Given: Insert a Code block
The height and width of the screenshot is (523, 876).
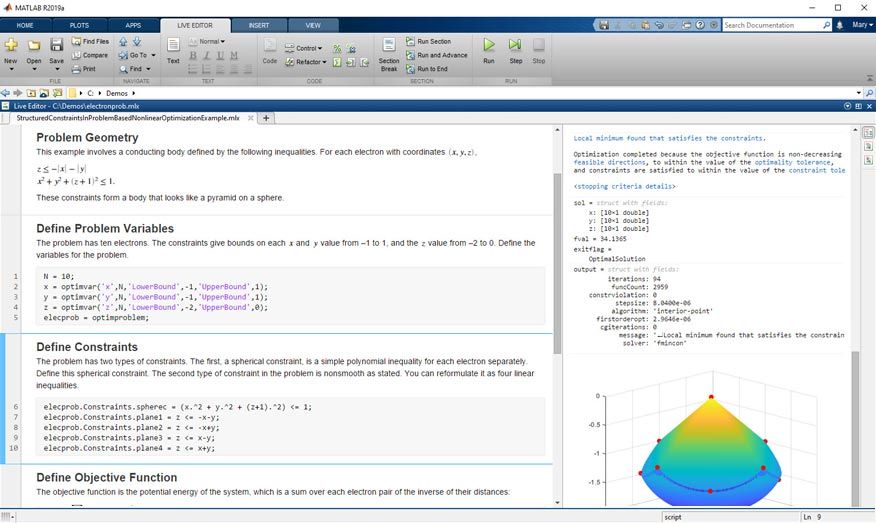Looking at the screenshot, I should 270,50.
